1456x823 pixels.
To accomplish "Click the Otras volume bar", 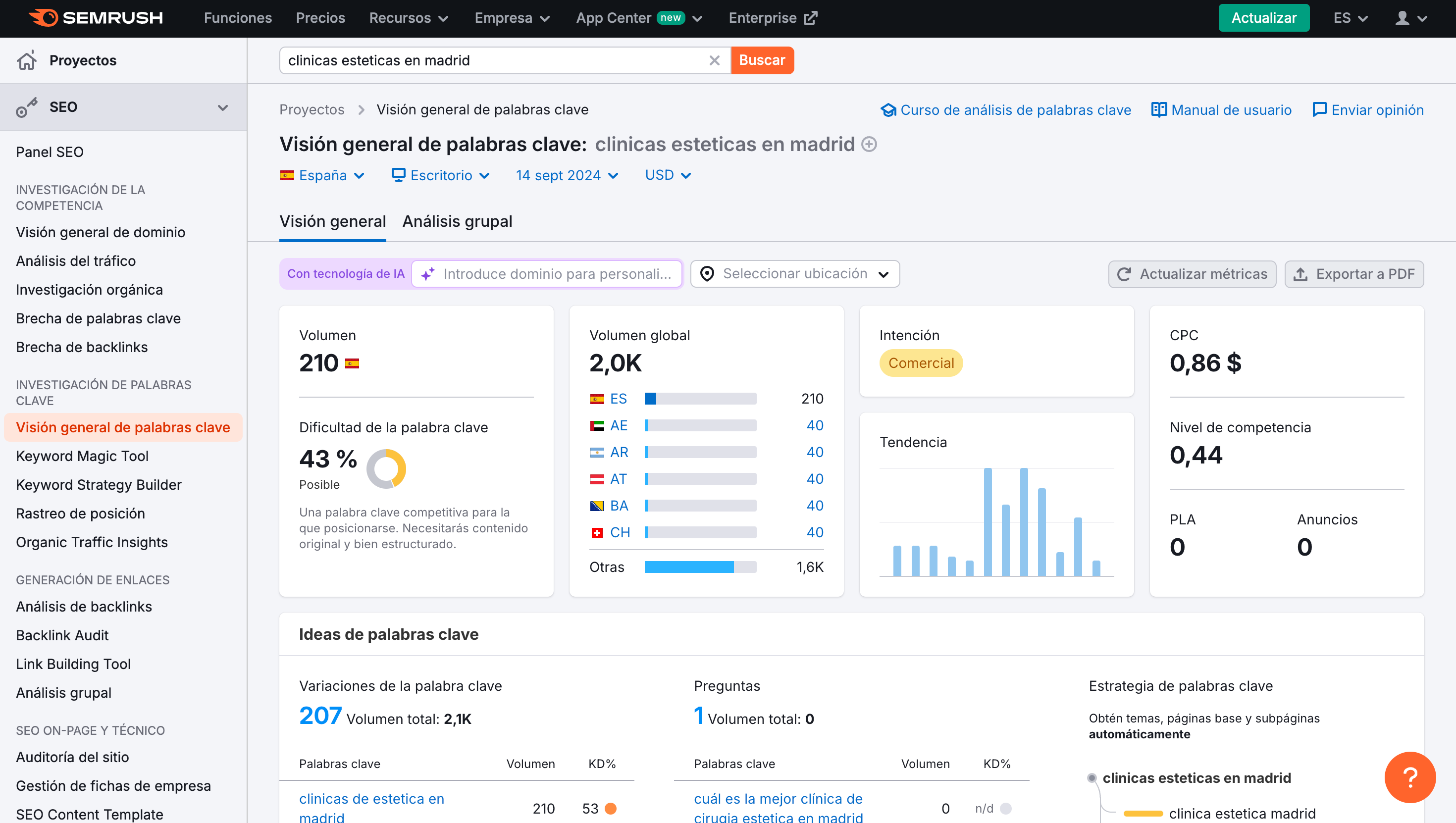I will [700, 567].
